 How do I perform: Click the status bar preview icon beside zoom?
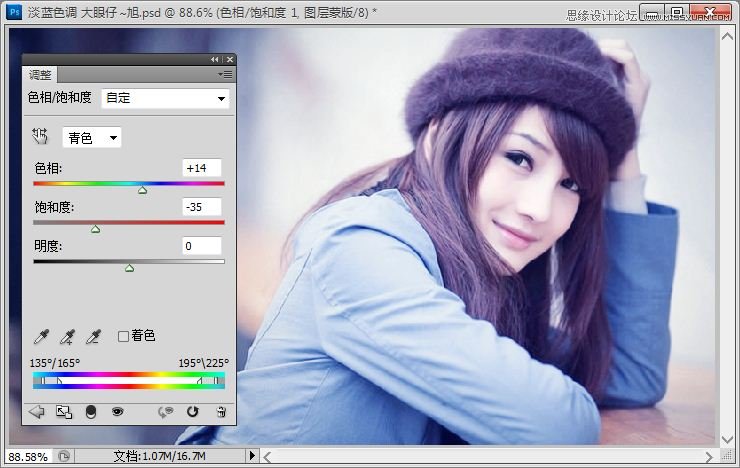coord(64,456)
